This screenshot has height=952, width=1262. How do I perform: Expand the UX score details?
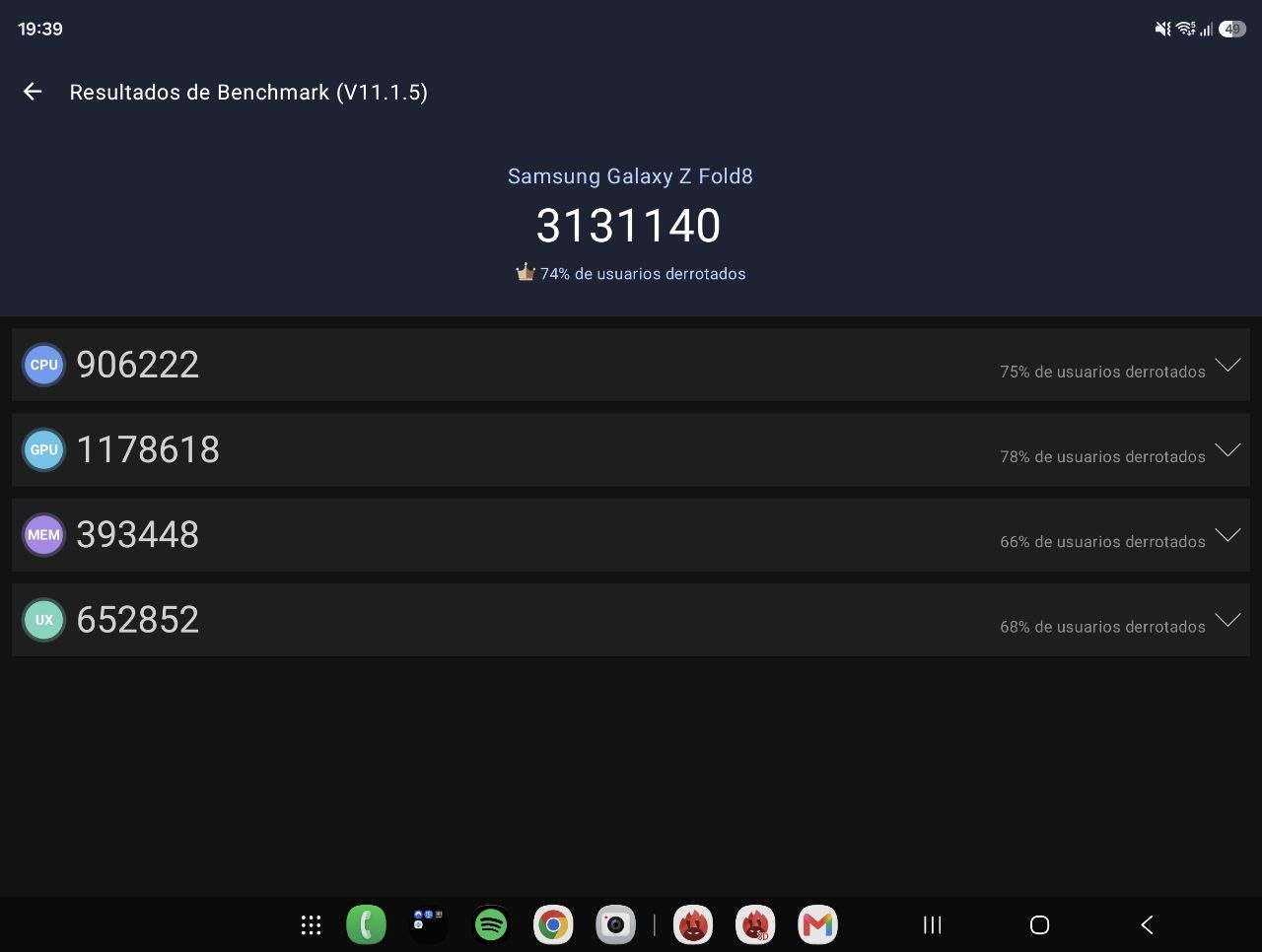tap(1227, 620)
